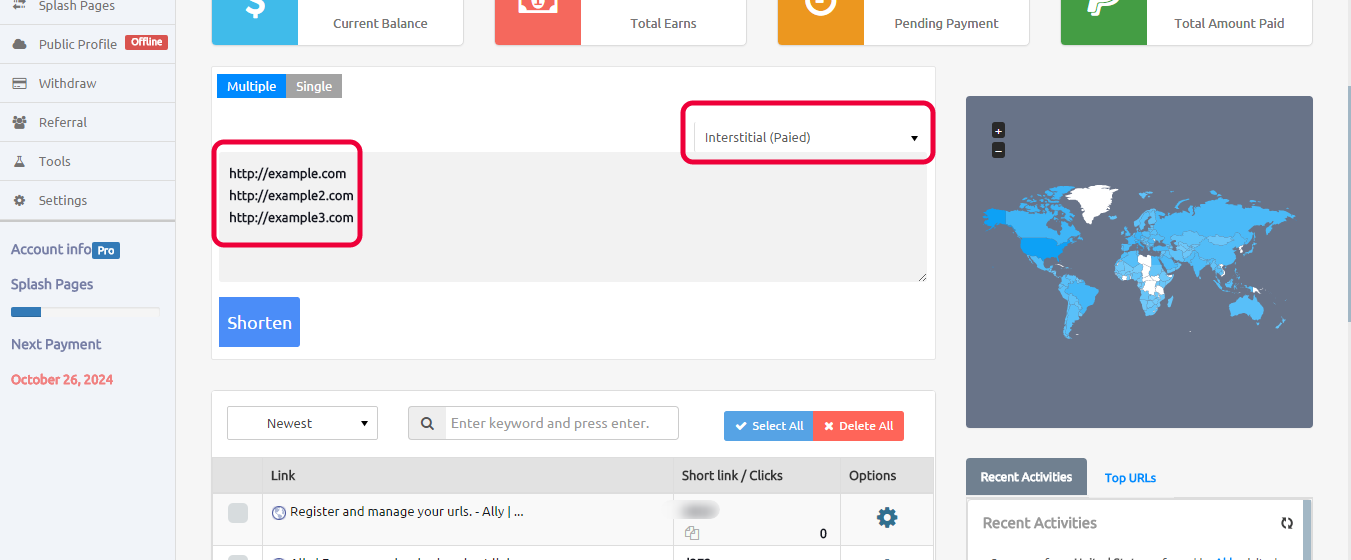Click the dollar icon on Current Balance card

pos(255,10)
